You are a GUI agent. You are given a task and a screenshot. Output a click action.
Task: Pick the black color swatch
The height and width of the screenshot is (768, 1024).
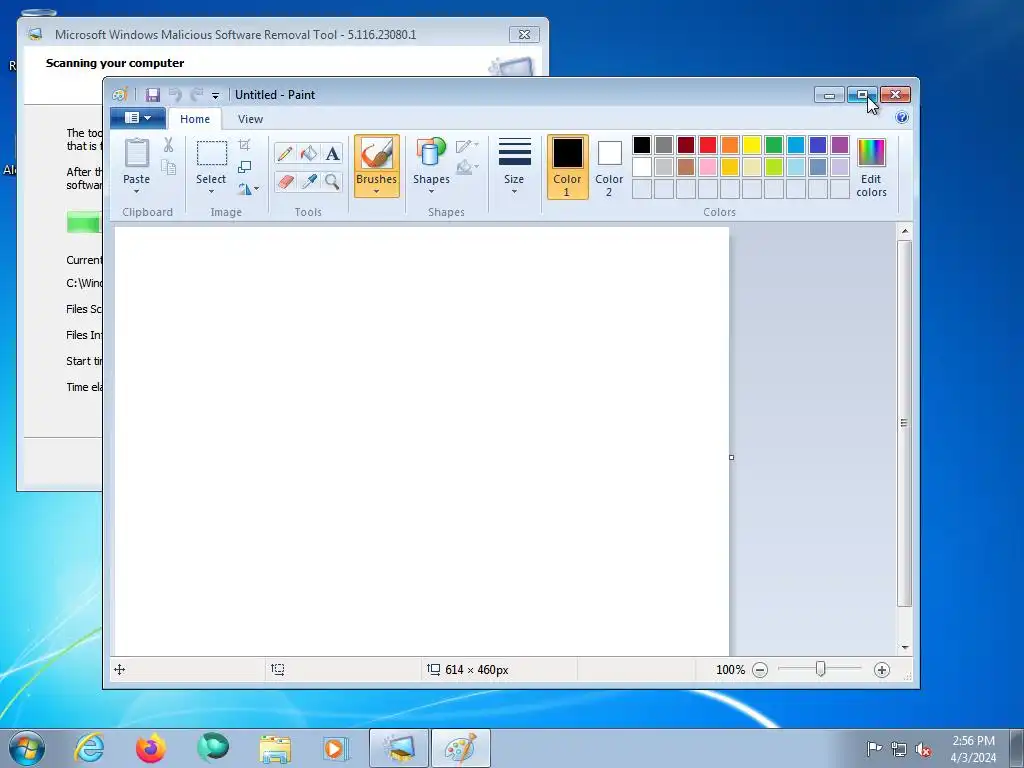point(642,145)
